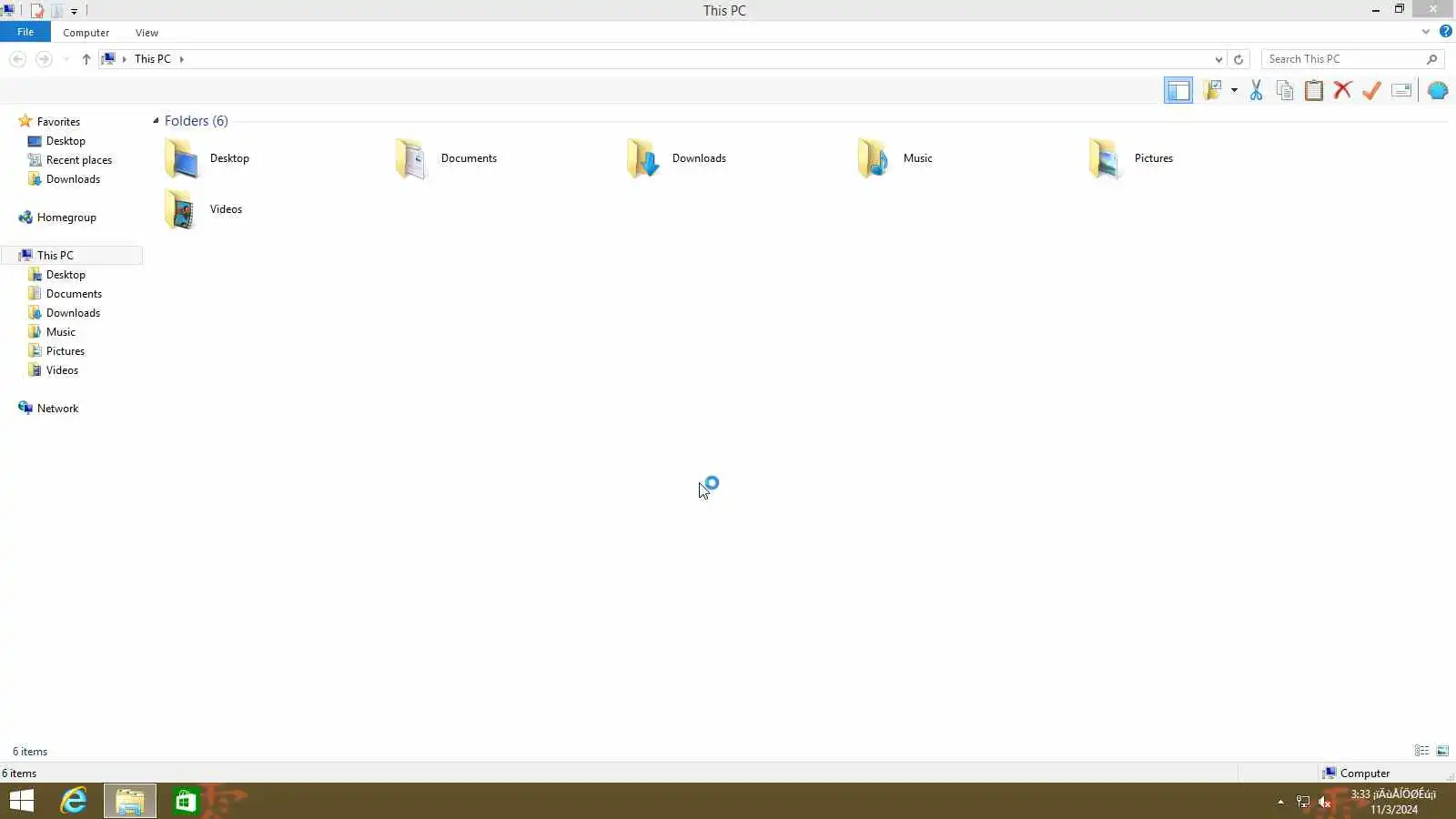The width and height of the screenshot is (1456, 819).
Task: Click the Properties icon in quick access toolbar
Action: coord(37,11)
